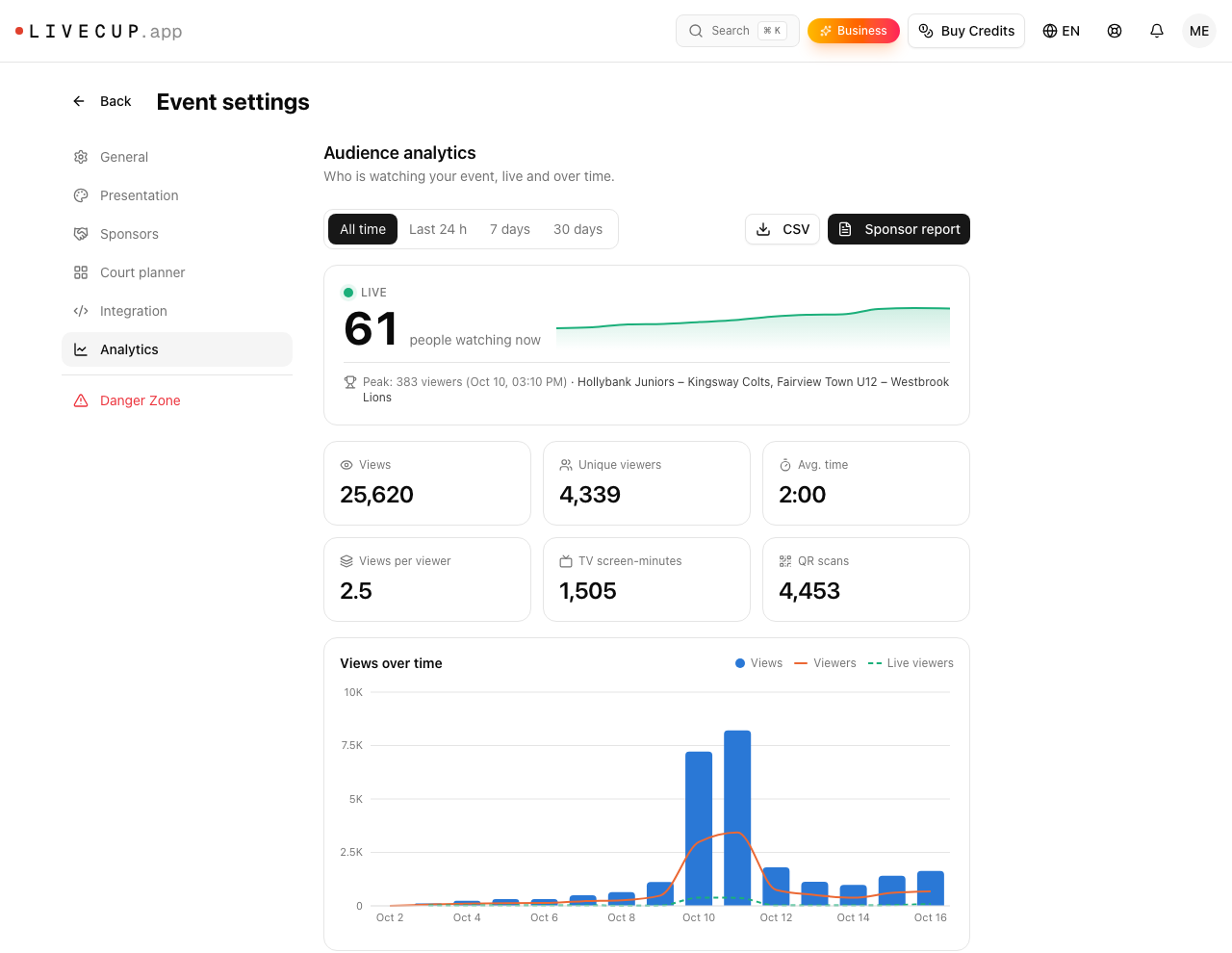Open General settings section
1232x953 pixels.
click(177, 157)
